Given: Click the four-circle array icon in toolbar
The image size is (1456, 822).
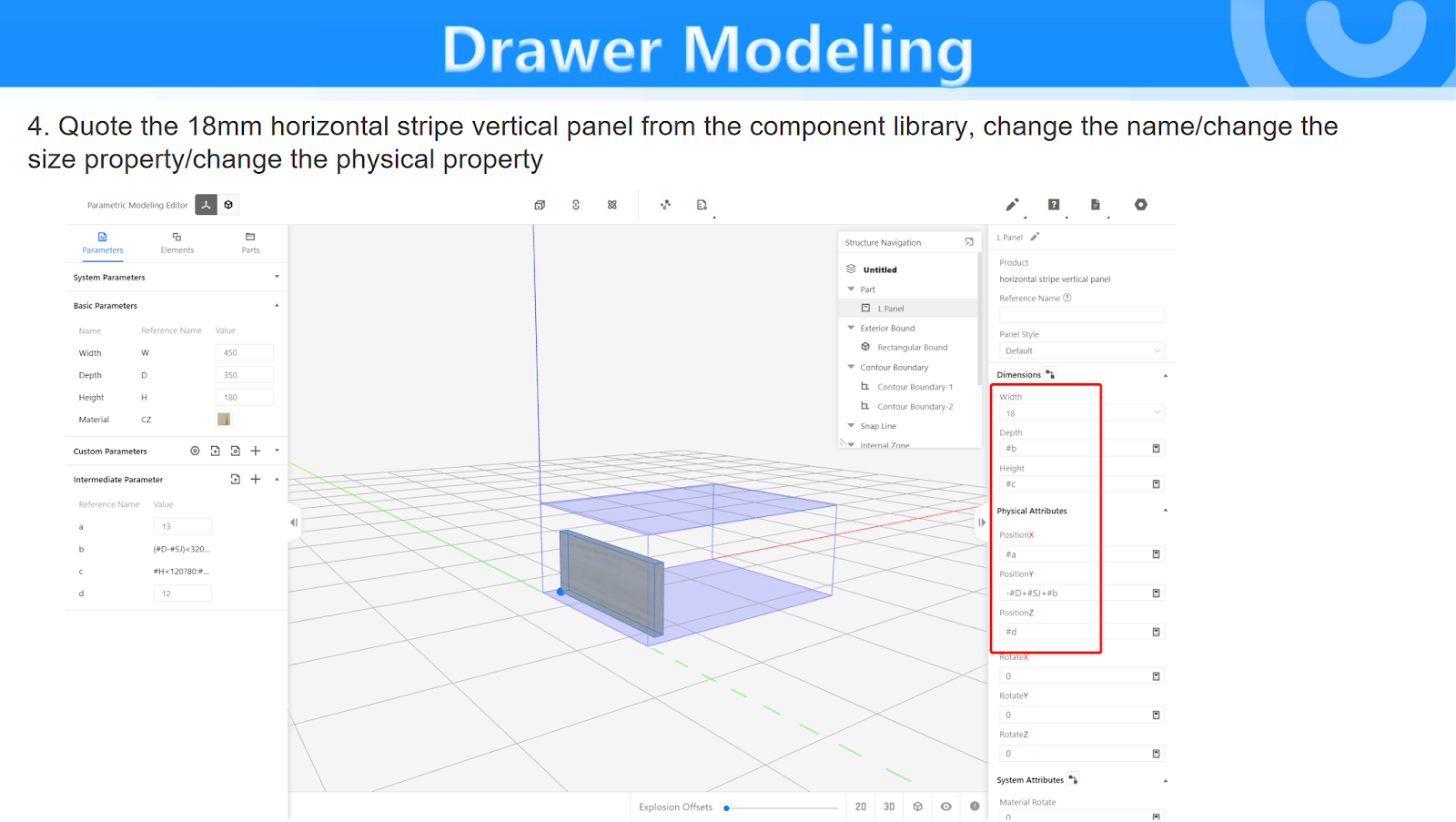Looking at the screenshot, I should [x=612, y=205].
